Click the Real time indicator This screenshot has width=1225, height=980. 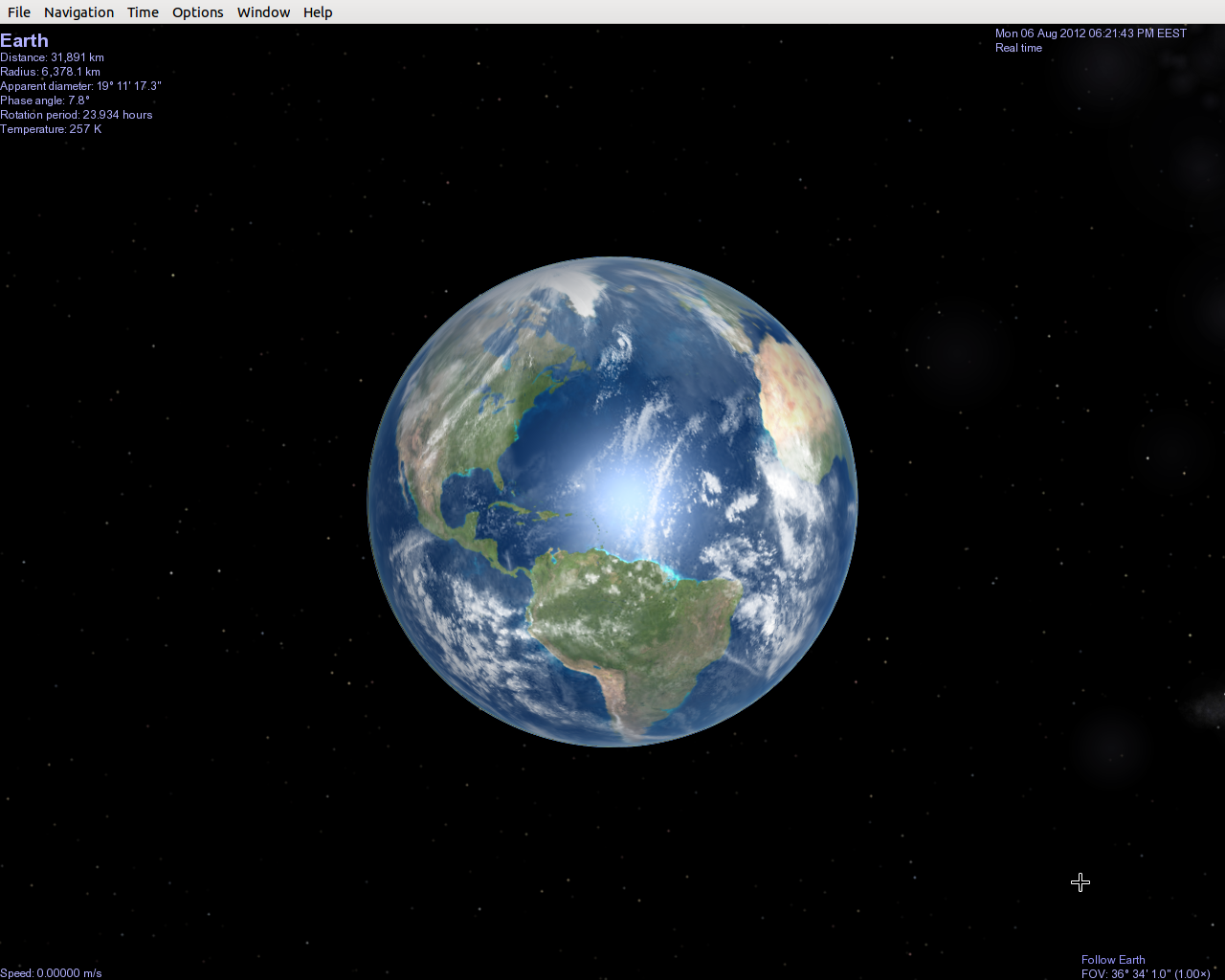click(x=1017, y=48)
